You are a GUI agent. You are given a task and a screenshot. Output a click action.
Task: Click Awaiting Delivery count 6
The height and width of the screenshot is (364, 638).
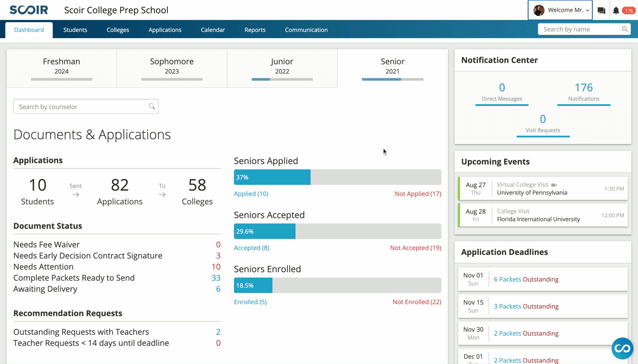(x=218, y=289)
